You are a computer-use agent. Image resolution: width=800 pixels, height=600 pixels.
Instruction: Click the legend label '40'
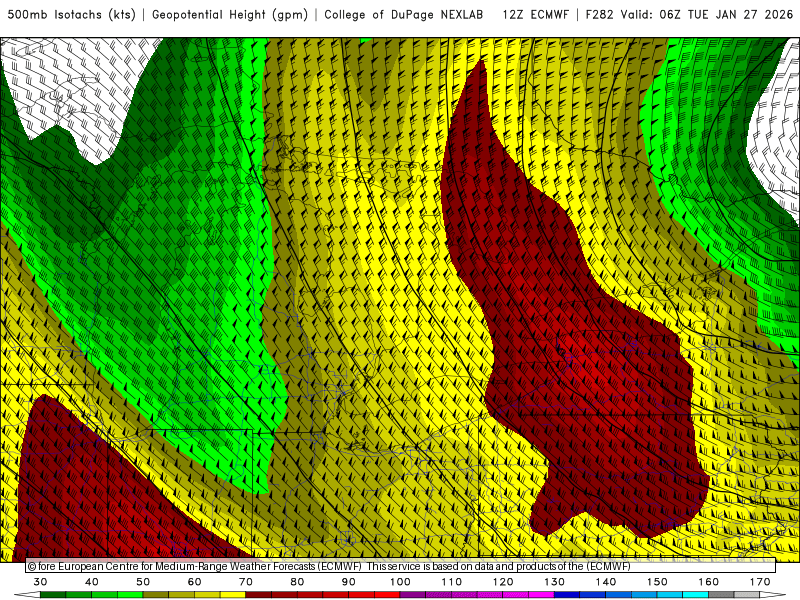tap(92, 582)
